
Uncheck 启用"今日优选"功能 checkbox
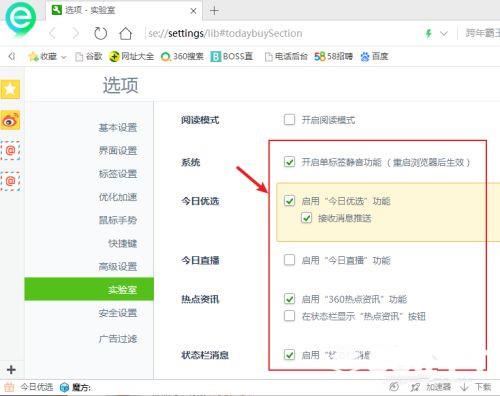[289, 201]
